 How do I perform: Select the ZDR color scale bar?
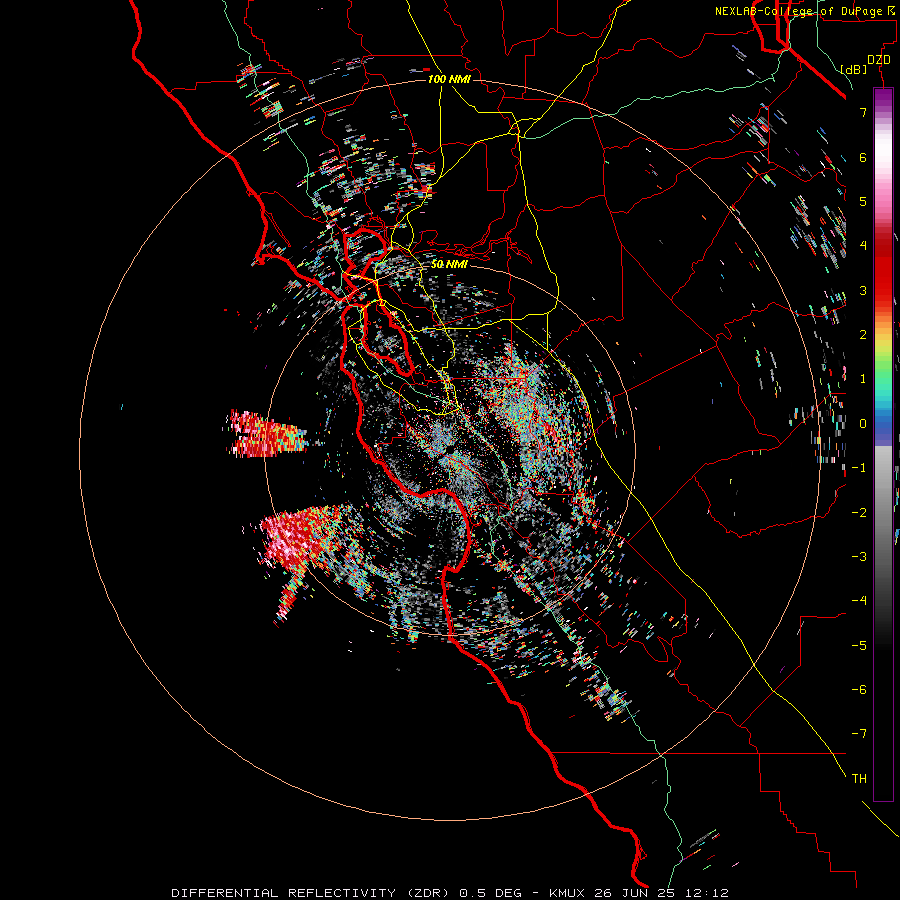coord(883,444)
